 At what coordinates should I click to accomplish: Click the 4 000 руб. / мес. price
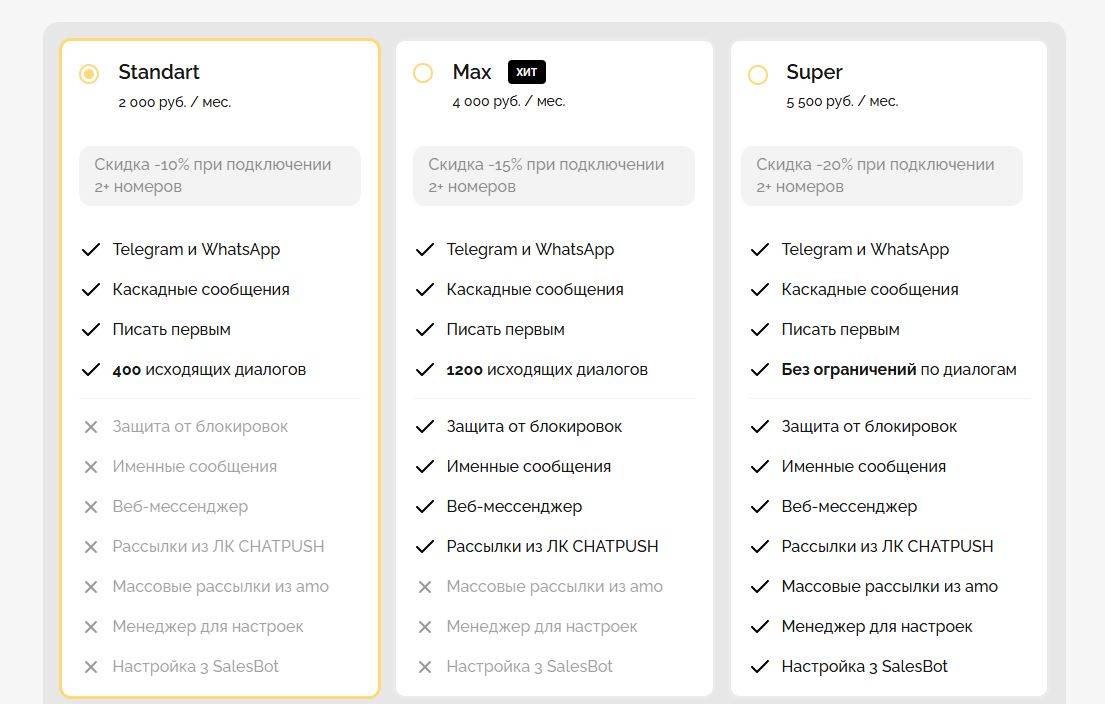tap(508, 101)
